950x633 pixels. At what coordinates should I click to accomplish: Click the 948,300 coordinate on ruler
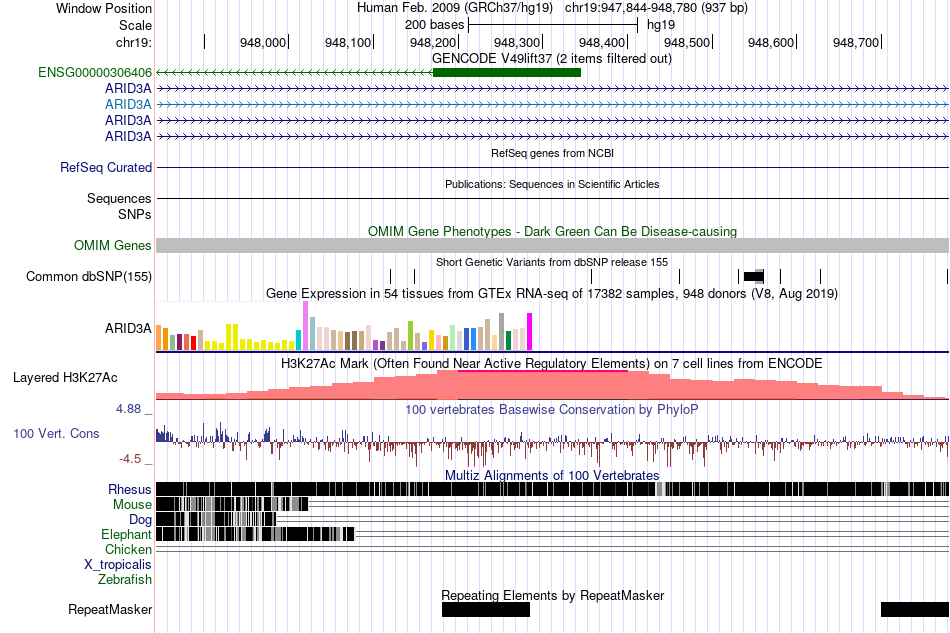(517, 42)
